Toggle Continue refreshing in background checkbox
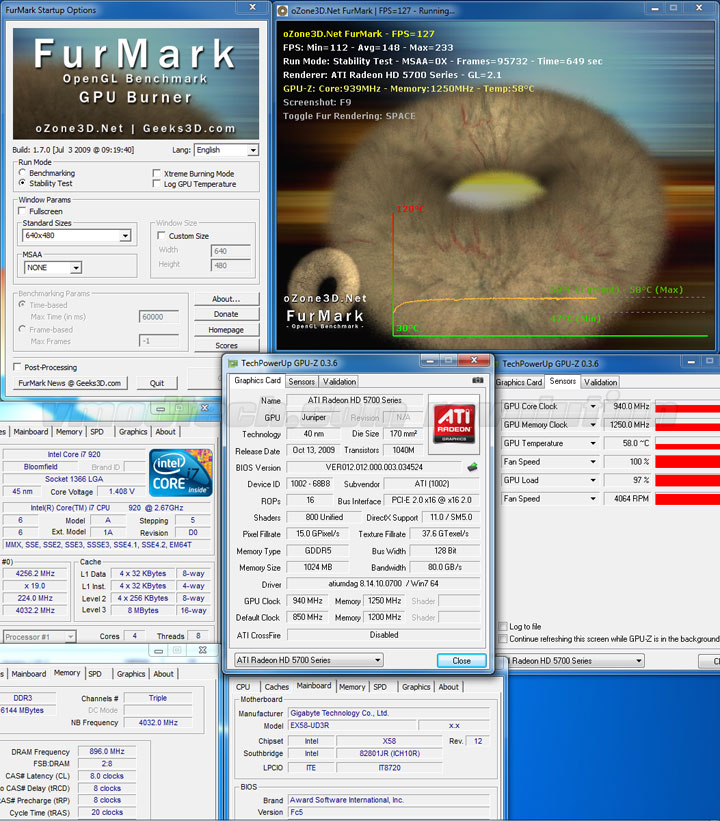The width and height of the screenshot is (720, 821). (503, 638)
